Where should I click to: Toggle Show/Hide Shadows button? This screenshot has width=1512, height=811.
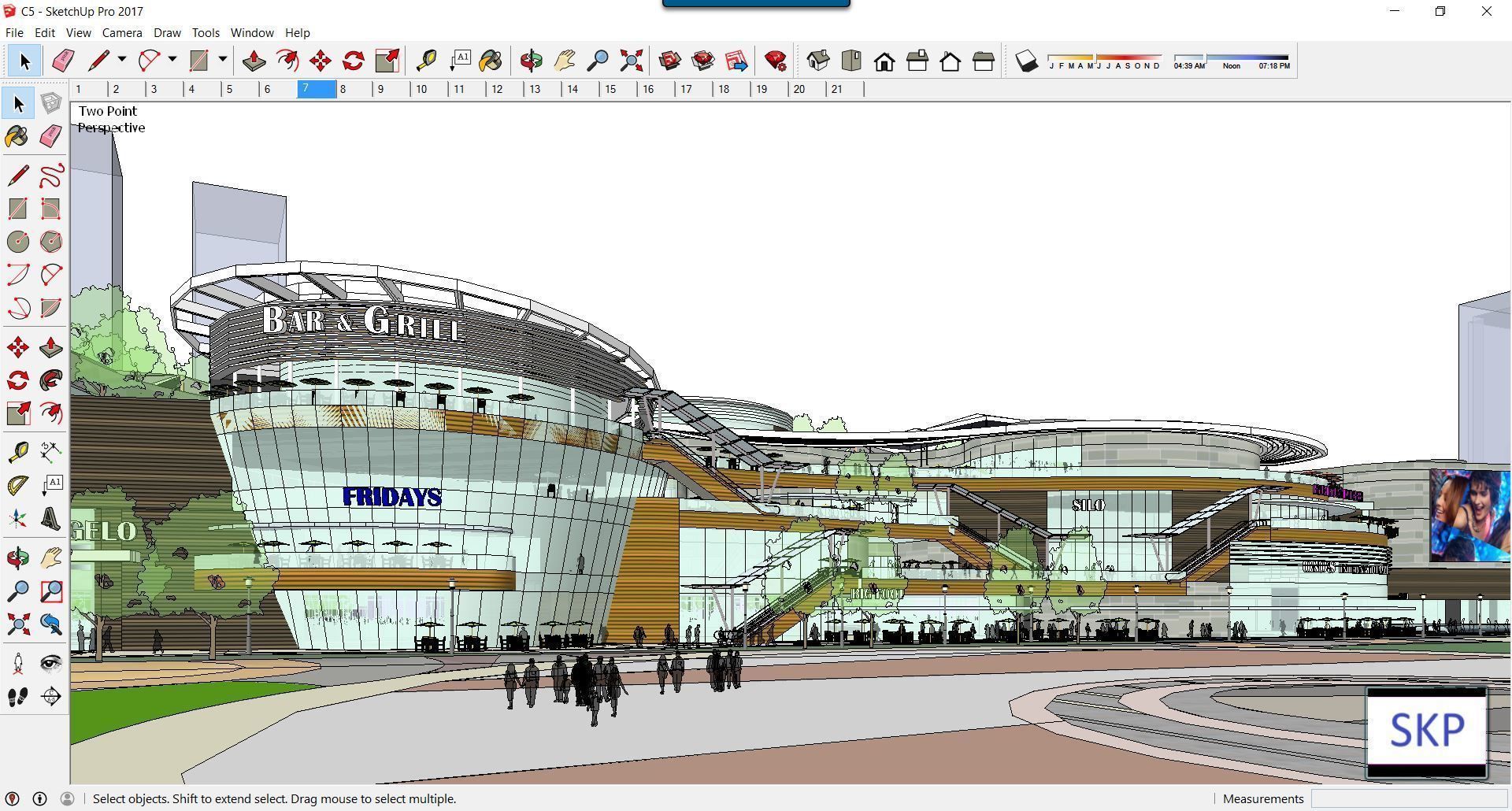click(x=1026, y=61)
